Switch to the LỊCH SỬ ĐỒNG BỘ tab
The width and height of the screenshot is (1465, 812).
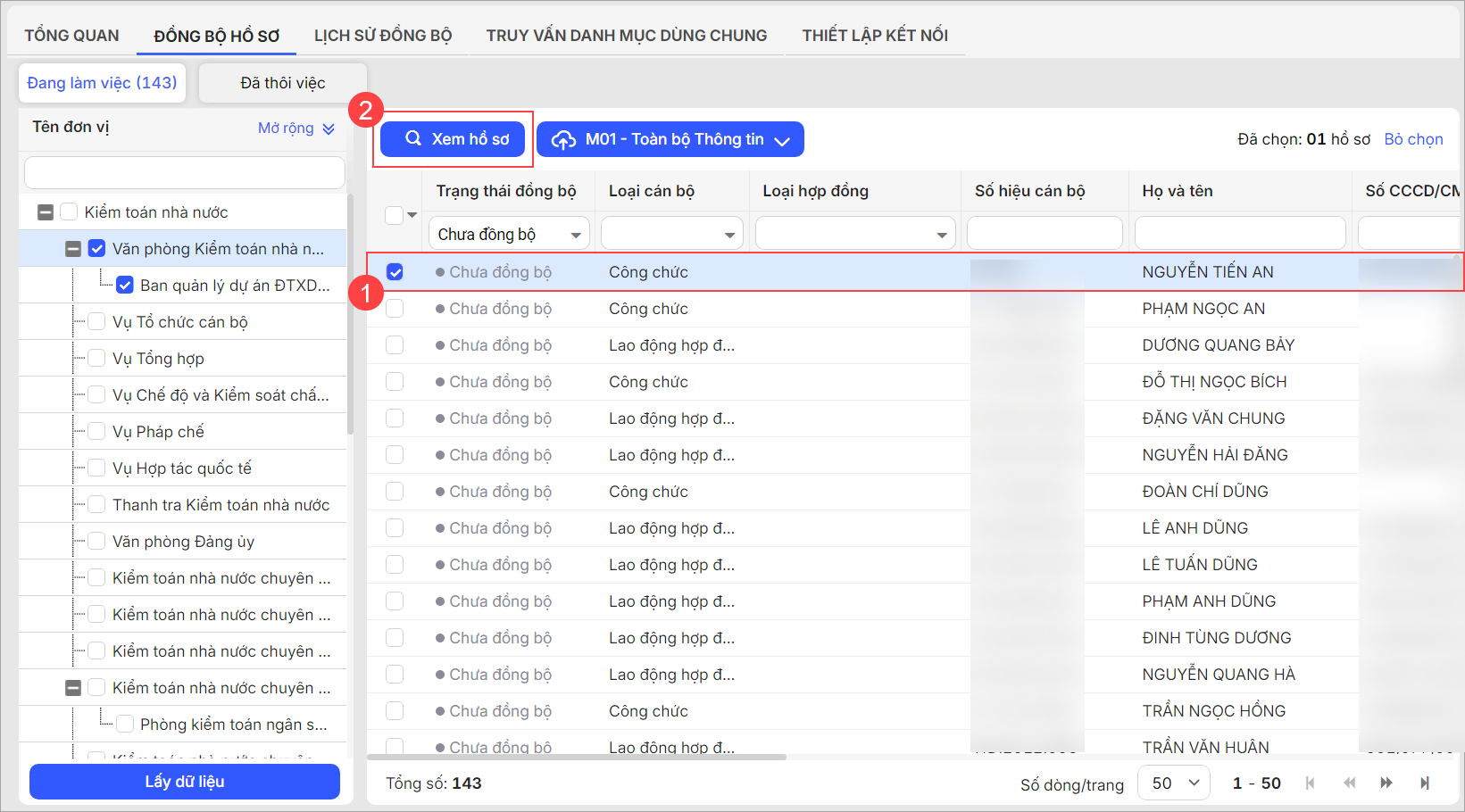[x=383, y=36]
